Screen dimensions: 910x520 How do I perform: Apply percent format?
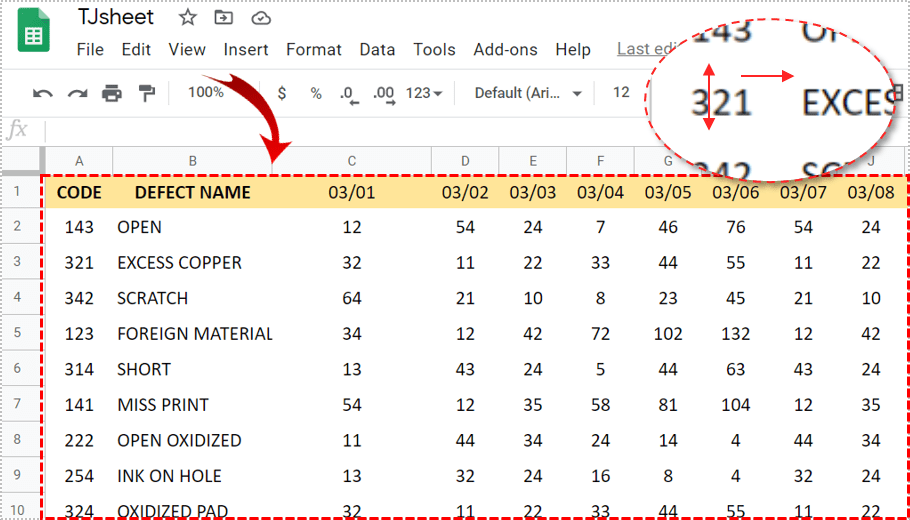pos(316,93)
